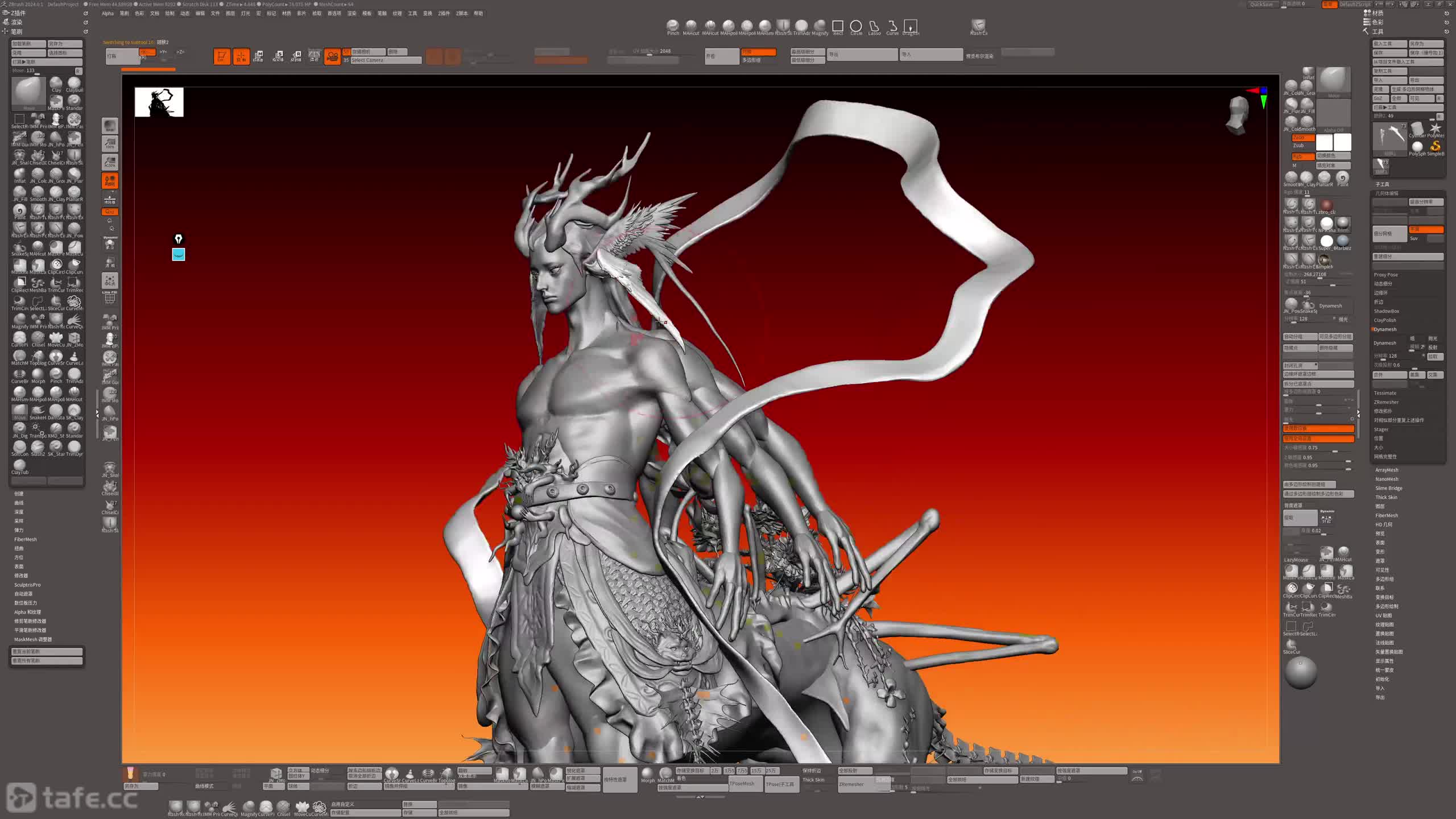Select the PolyMesh star tool

point(1436,130)
